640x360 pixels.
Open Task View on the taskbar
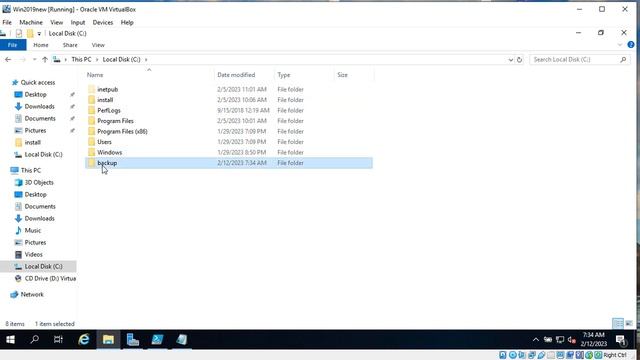58,340
